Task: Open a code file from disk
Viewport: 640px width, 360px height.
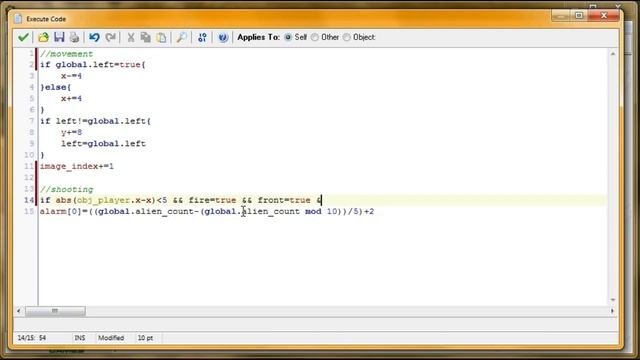Action: (43, 37)
